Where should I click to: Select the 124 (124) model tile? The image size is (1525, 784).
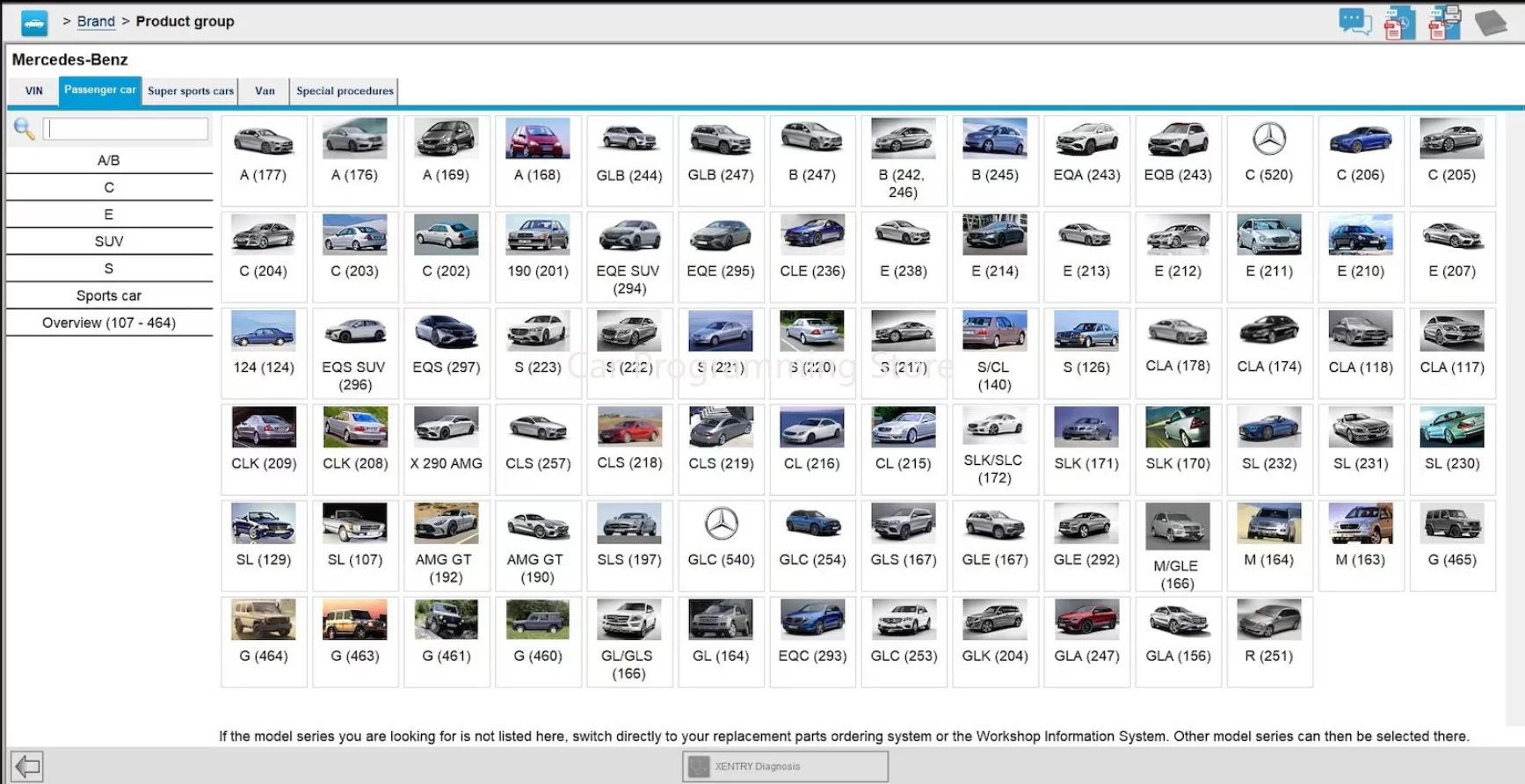[264, 353]
